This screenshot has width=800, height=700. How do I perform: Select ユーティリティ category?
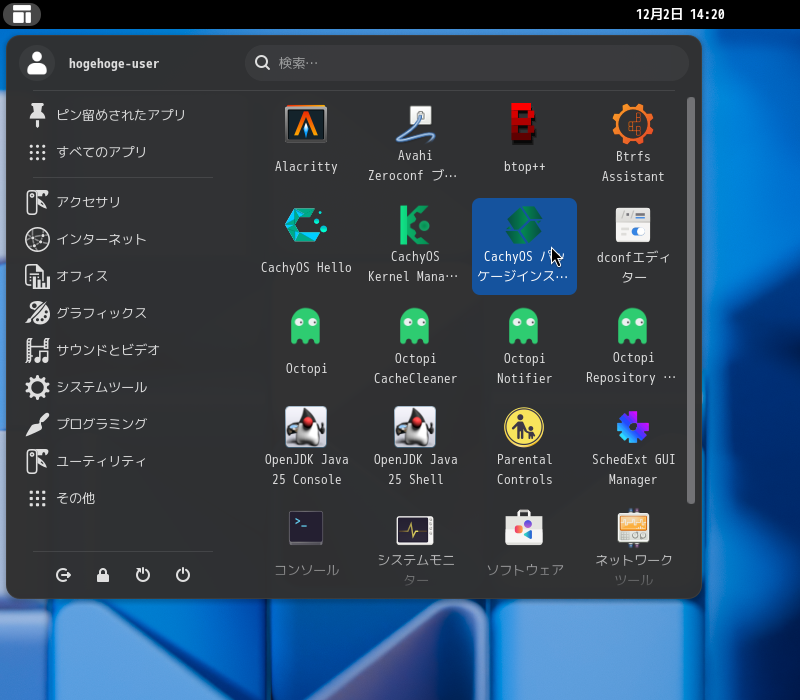(119, 461)
